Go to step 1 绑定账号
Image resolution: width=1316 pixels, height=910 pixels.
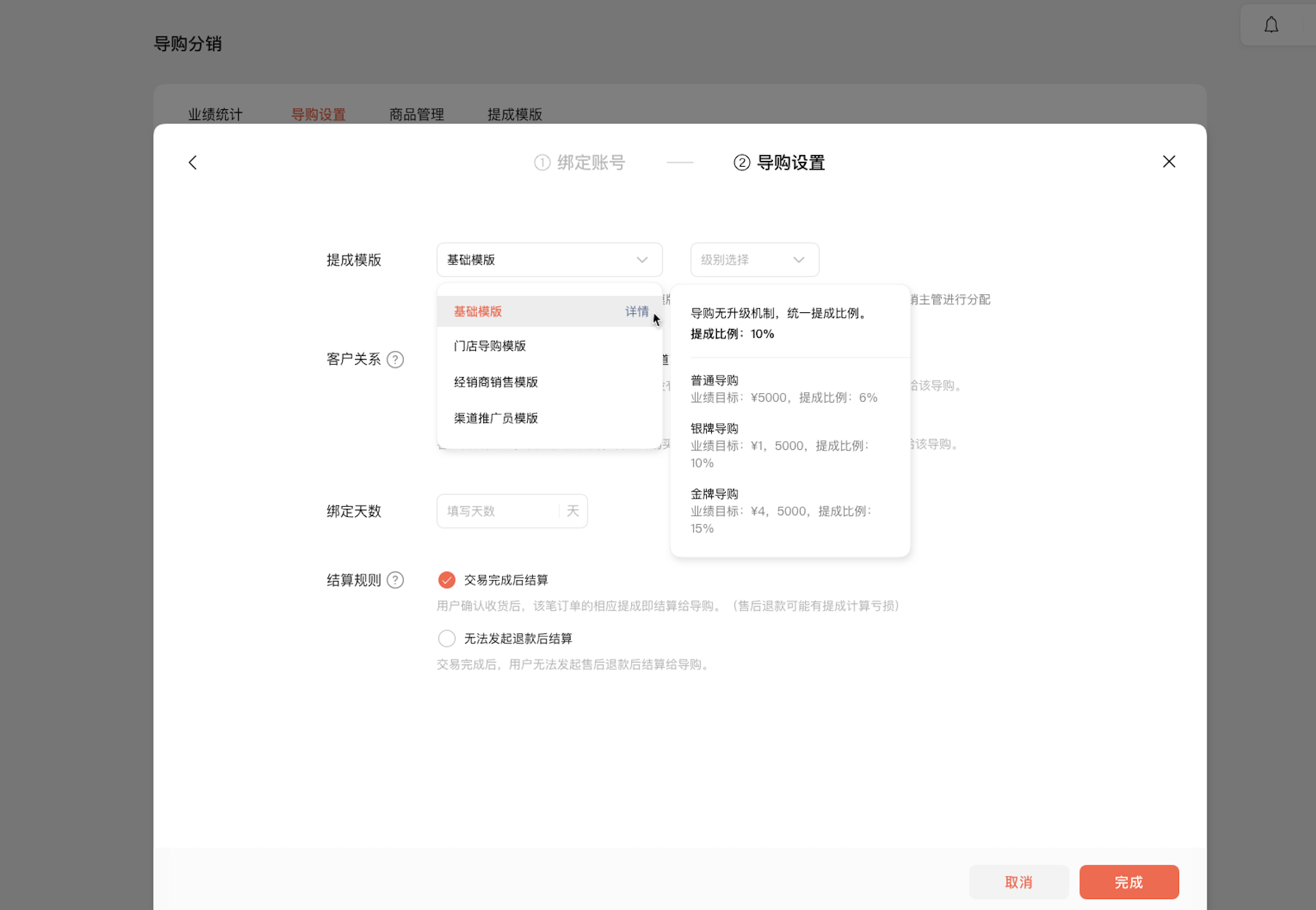(579, 162)
